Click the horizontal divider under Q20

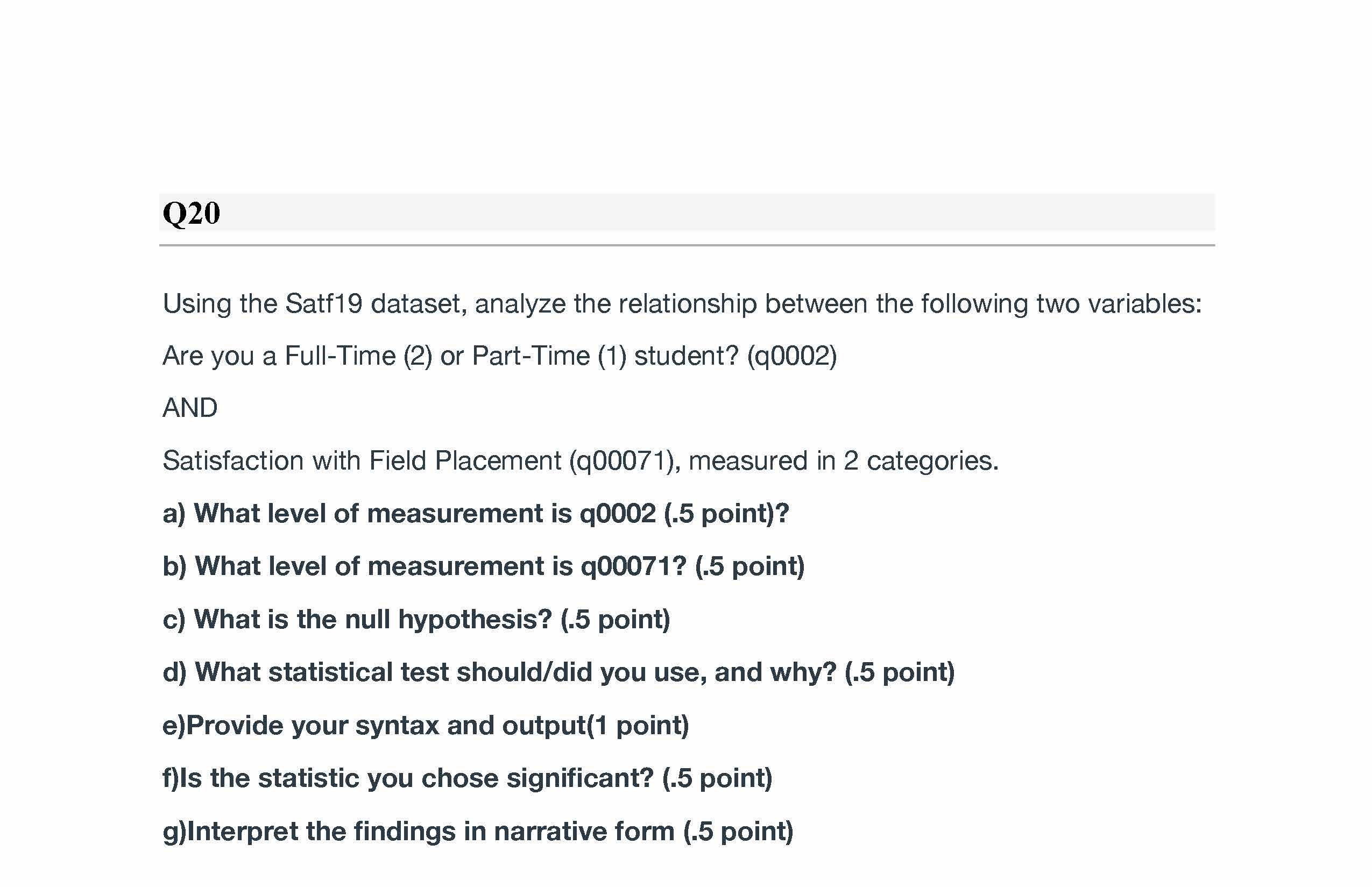pos(687,245)
